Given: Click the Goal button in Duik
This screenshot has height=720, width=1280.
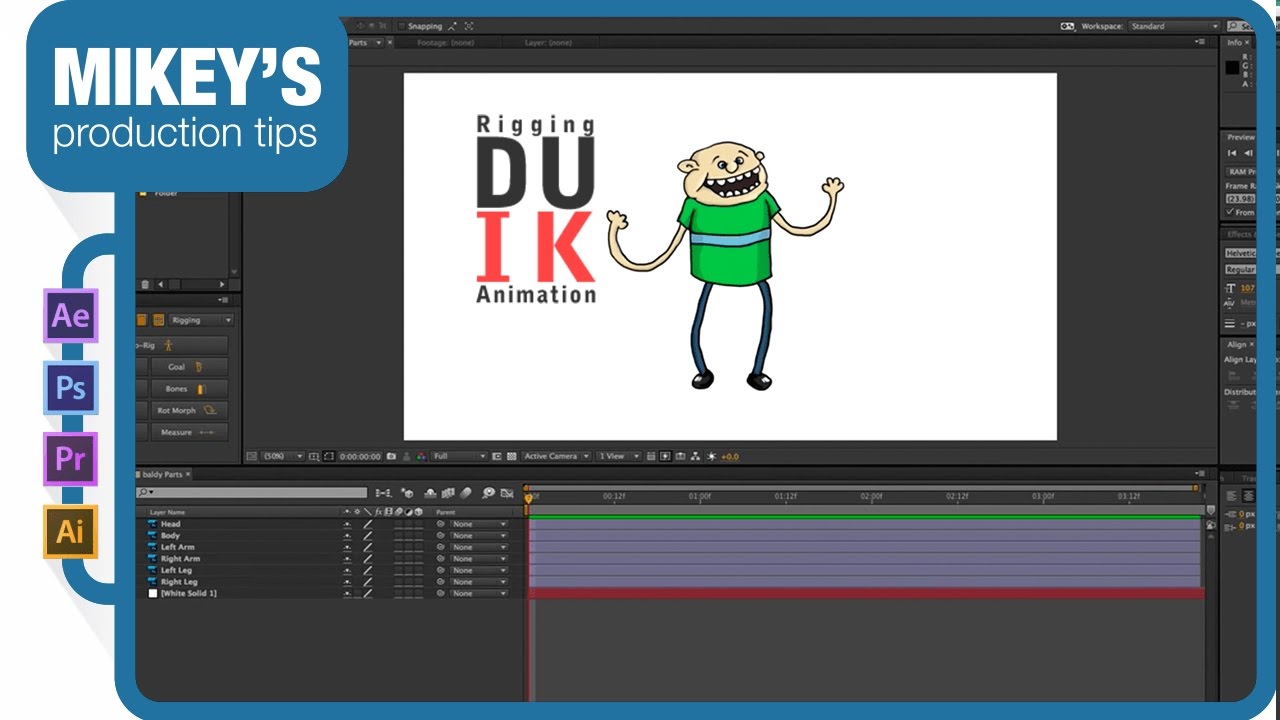Looking at the screenshot, I should [x=188, y=367].
